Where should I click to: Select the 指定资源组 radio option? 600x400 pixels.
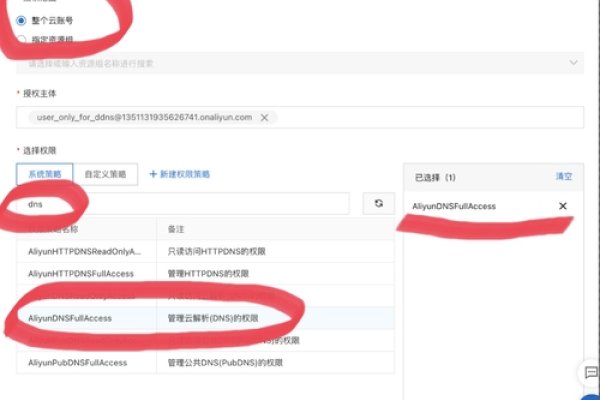(x=21, y=40)
